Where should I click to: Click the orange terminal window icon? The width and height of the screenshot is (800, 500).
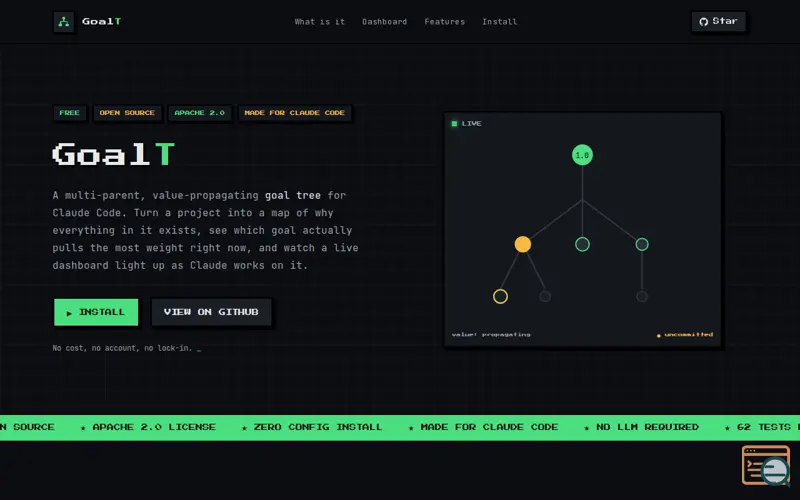coord(765,465)
